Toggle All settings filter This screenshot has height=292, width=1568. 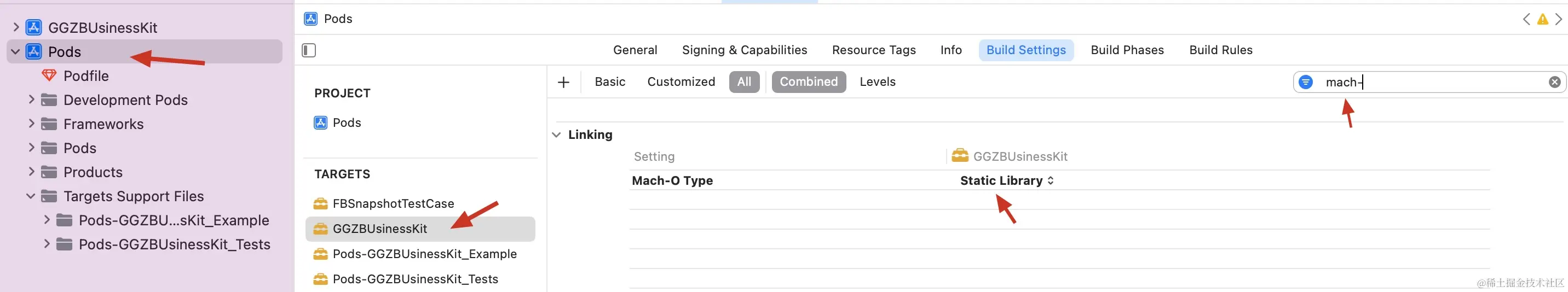pos(744,82)
